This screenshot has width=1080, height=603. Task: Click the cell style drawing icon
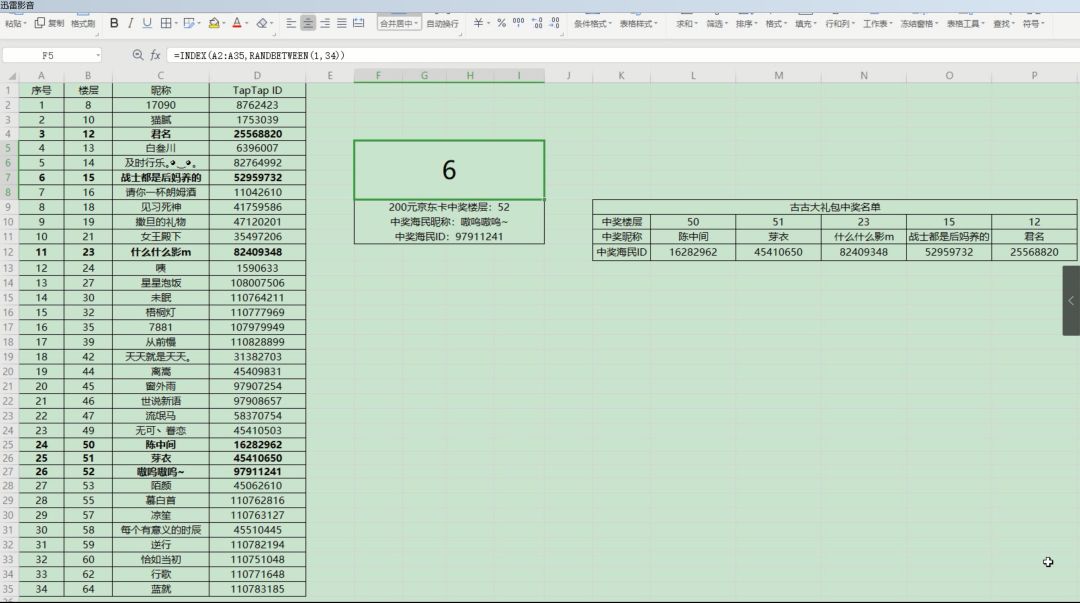click(189, 23)
